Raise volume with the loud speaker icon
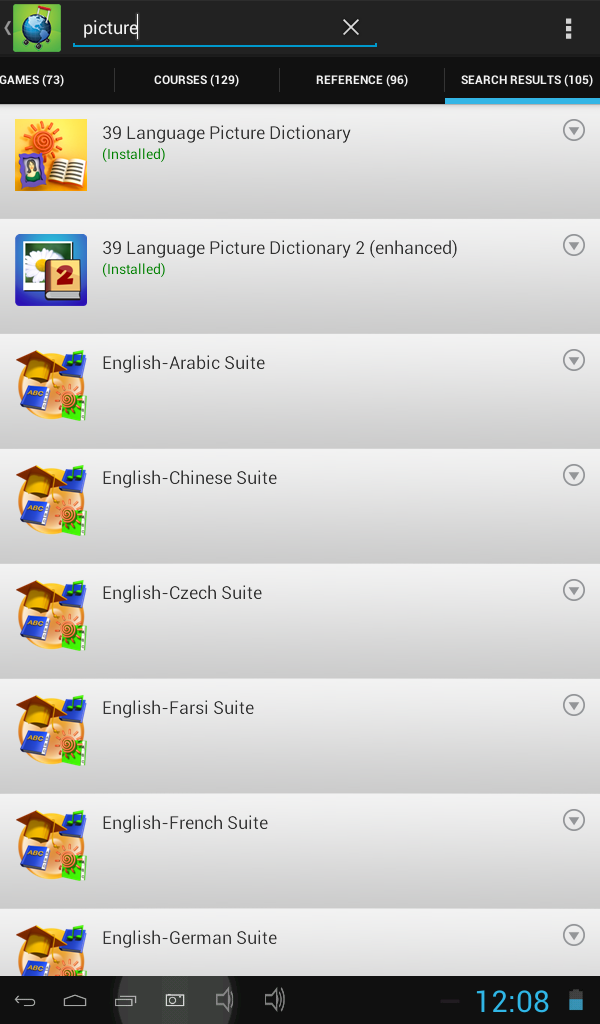Viewport: 600px width, 1024px height. click(275, 1000)
